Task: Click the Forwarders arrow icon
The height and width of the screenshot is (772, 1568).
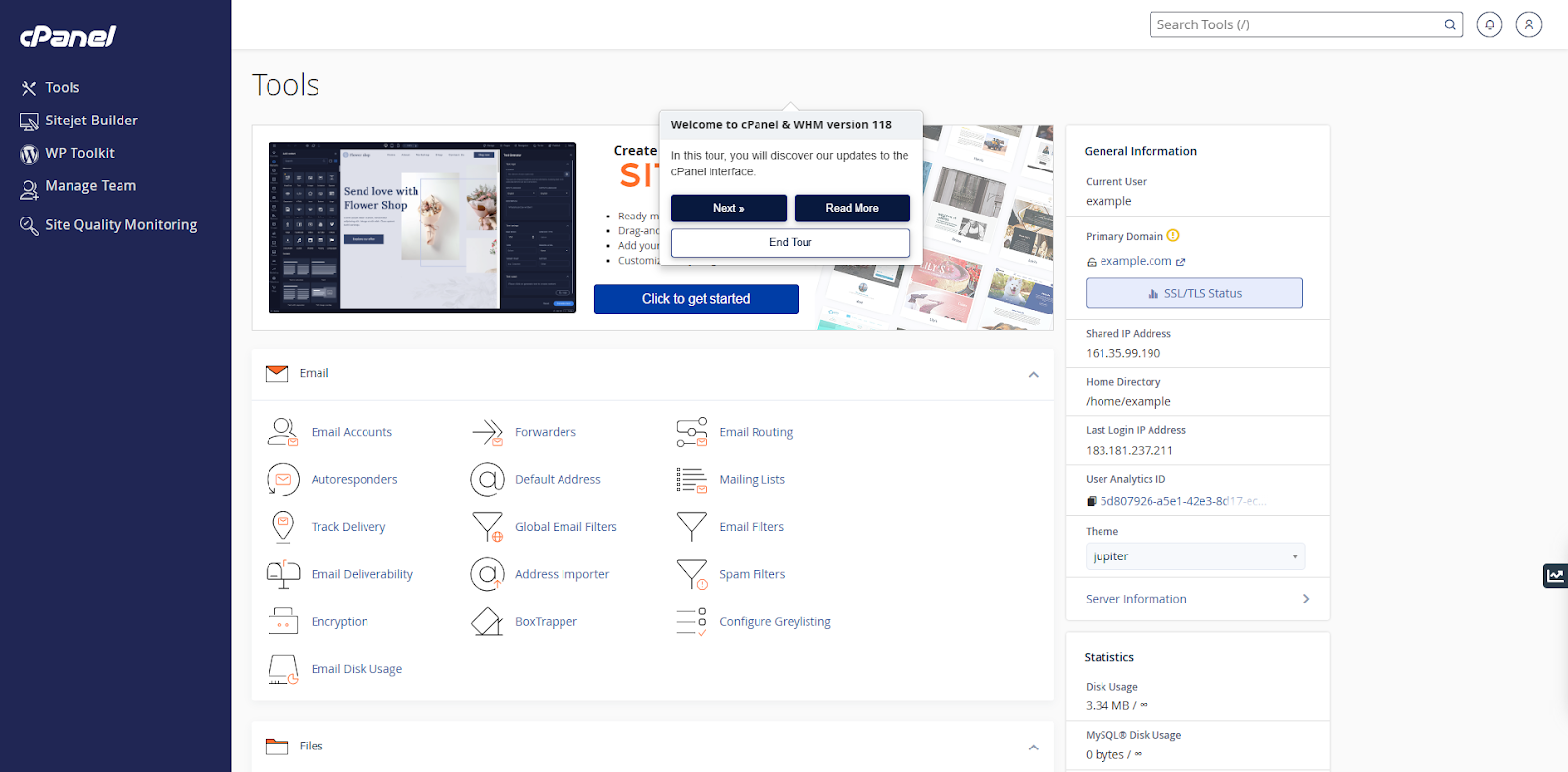Action: [487, 432]
